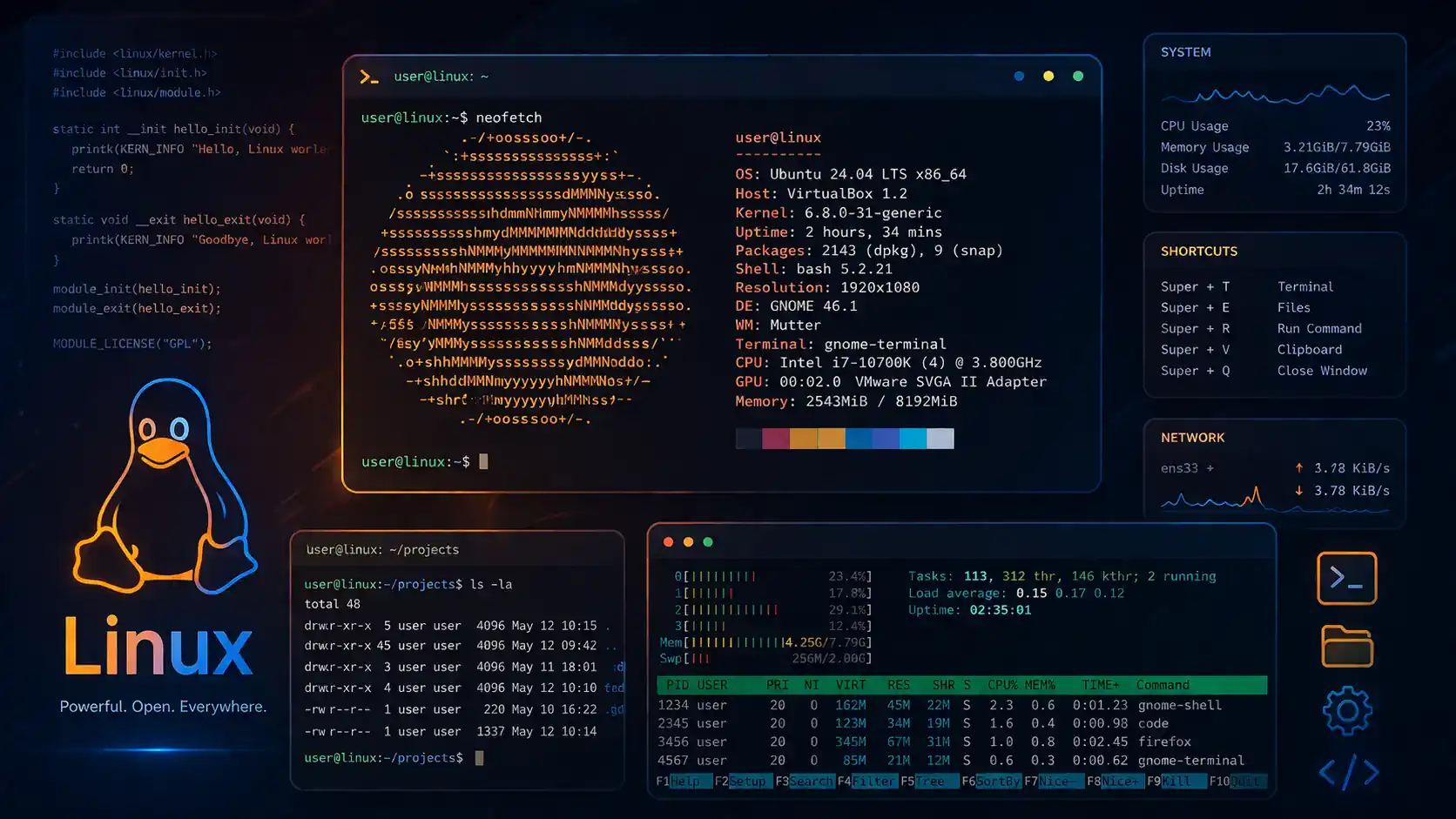Click the green dot in htop window
This screenshot has height=819, width=1456.
[x=708, y=542]
